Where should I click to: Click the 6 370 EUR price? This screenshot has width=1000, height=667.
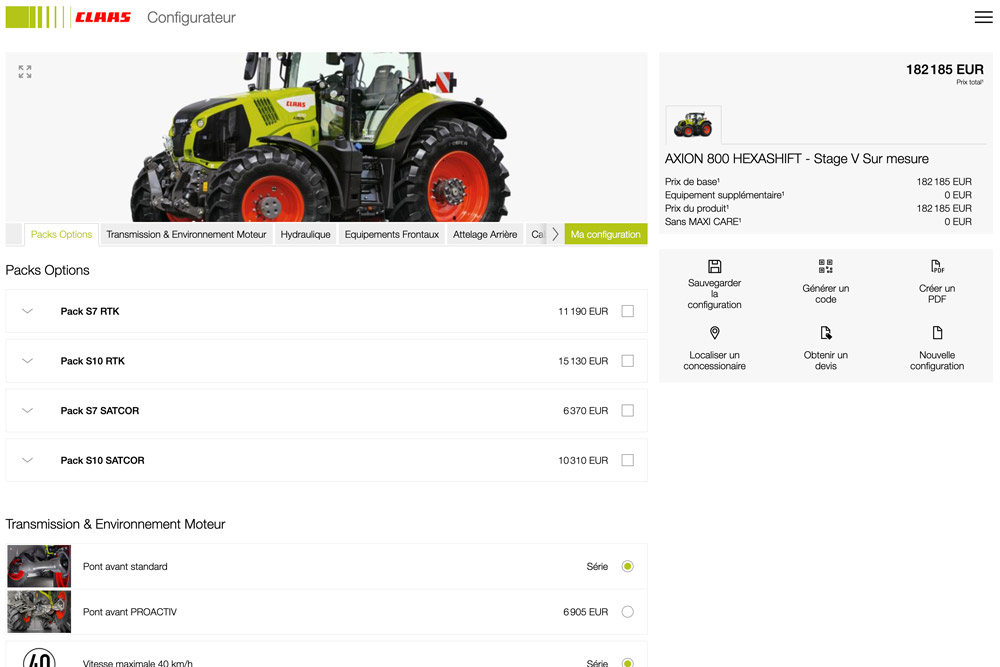pos(585,411)
